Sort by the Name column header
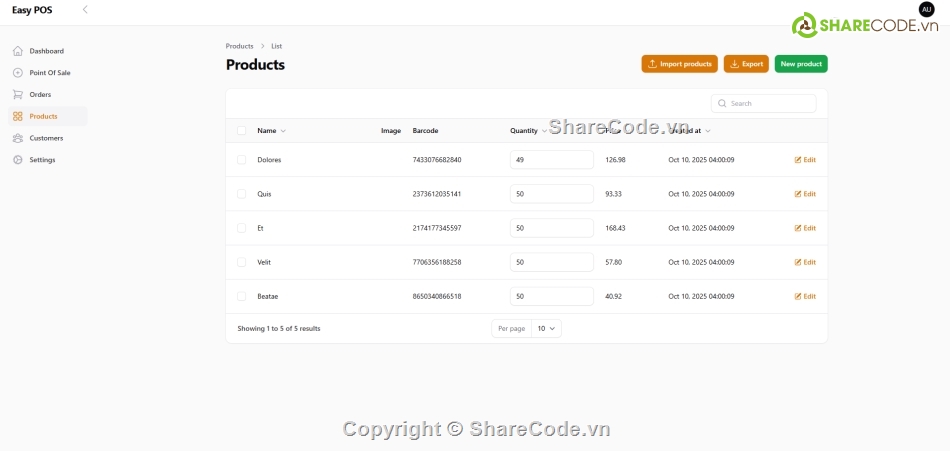 click(270, 131)
